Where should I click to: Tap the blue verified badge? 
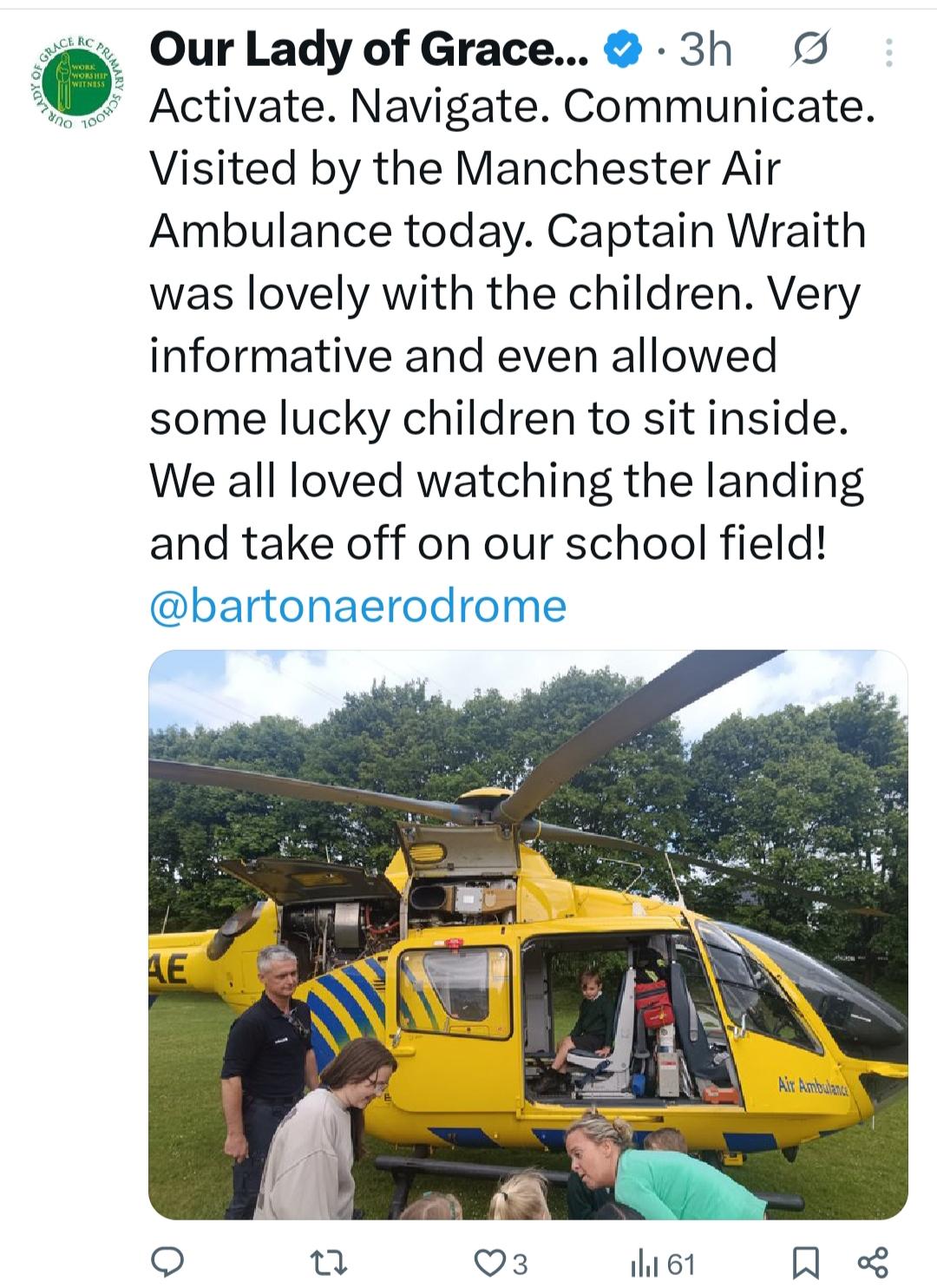[621, 51]
